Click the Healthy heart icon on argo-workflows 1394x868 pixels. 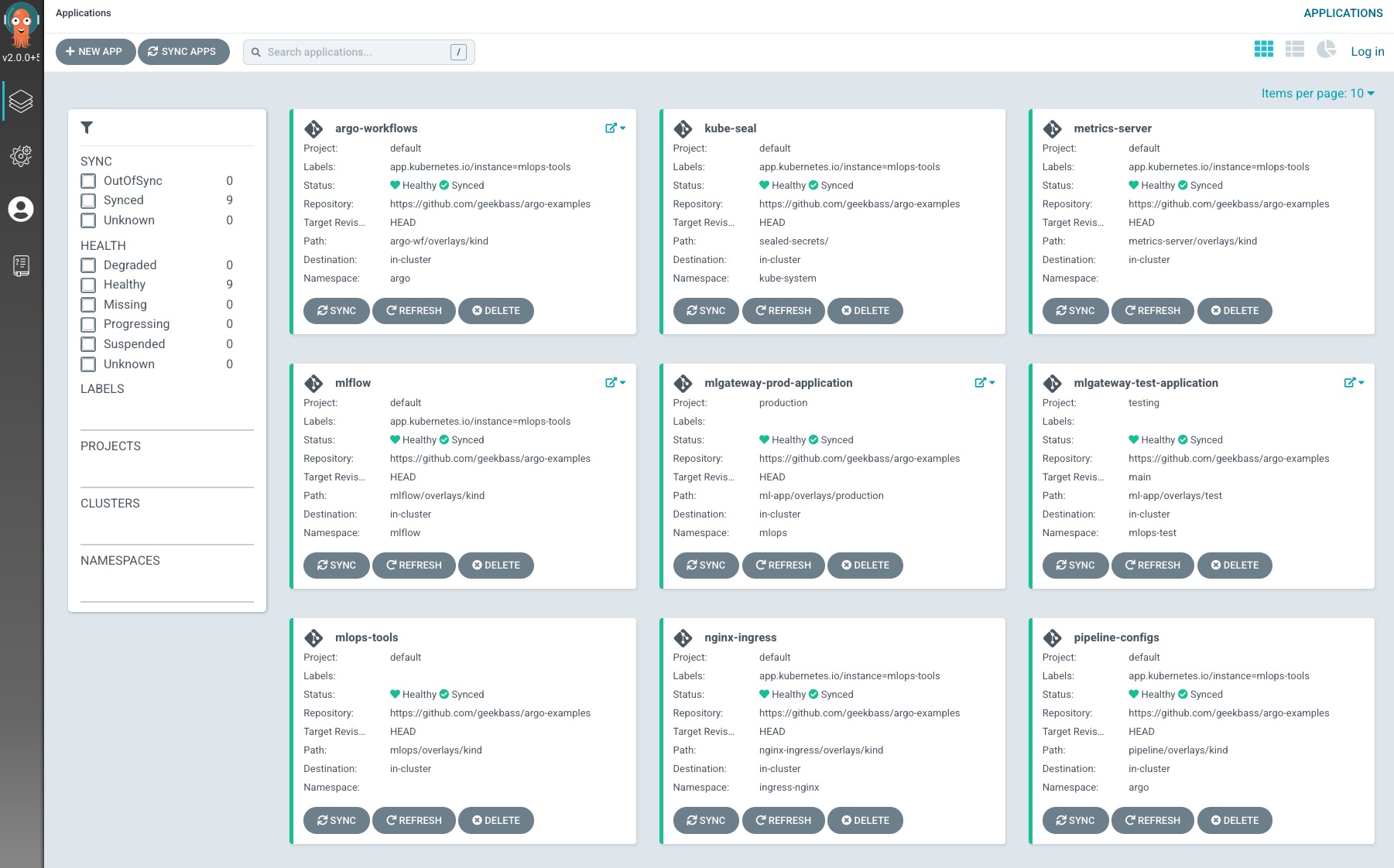pos(395,185)
